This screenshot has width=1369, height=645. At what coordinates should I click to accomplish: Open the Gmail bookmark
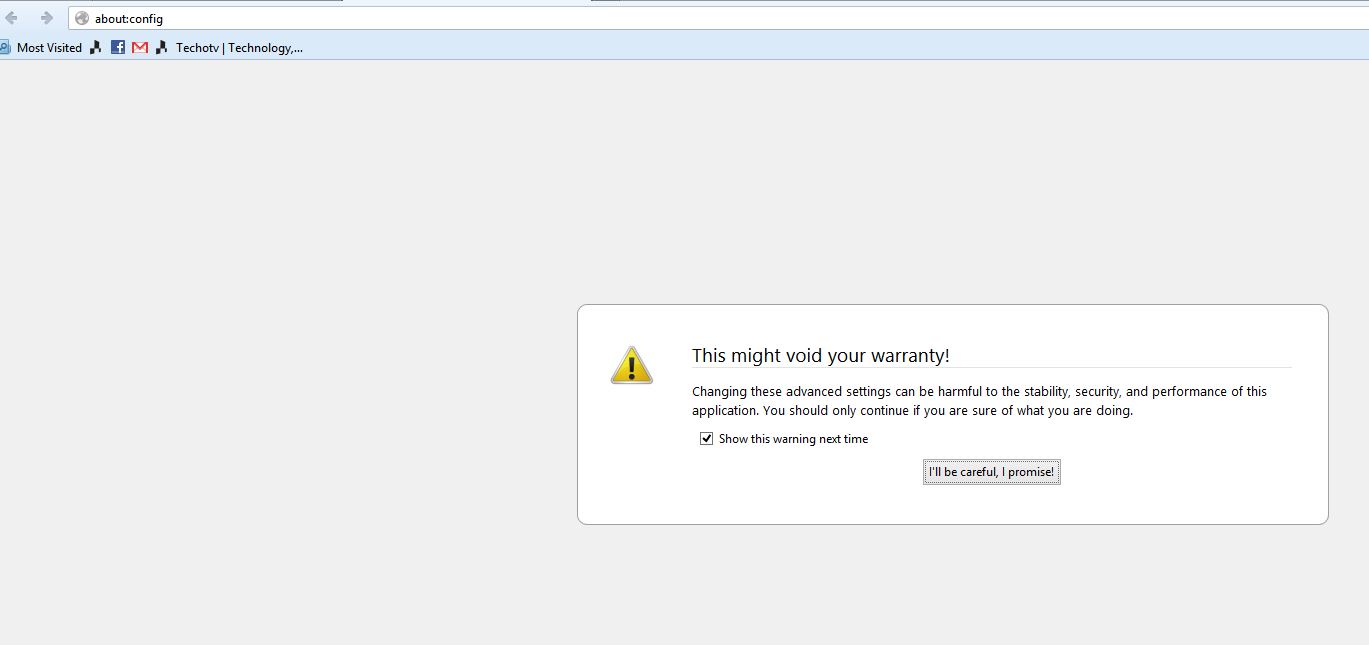(x=140, y=47)
